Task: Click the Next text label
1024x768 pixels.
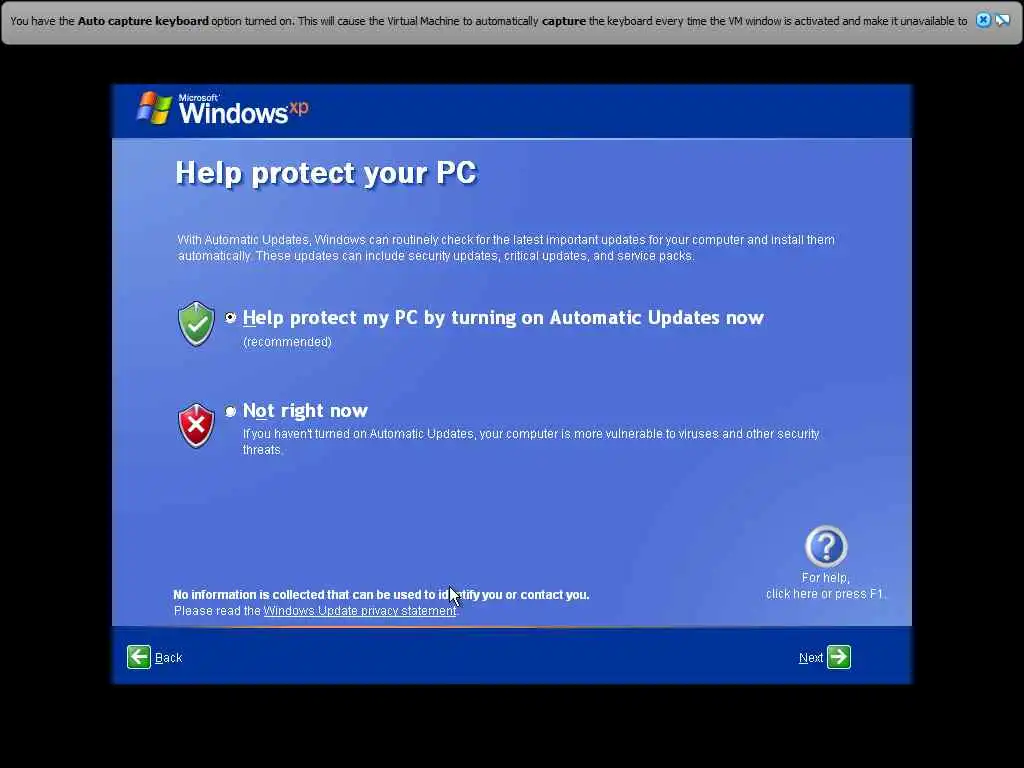Action: tap(810, 658)
